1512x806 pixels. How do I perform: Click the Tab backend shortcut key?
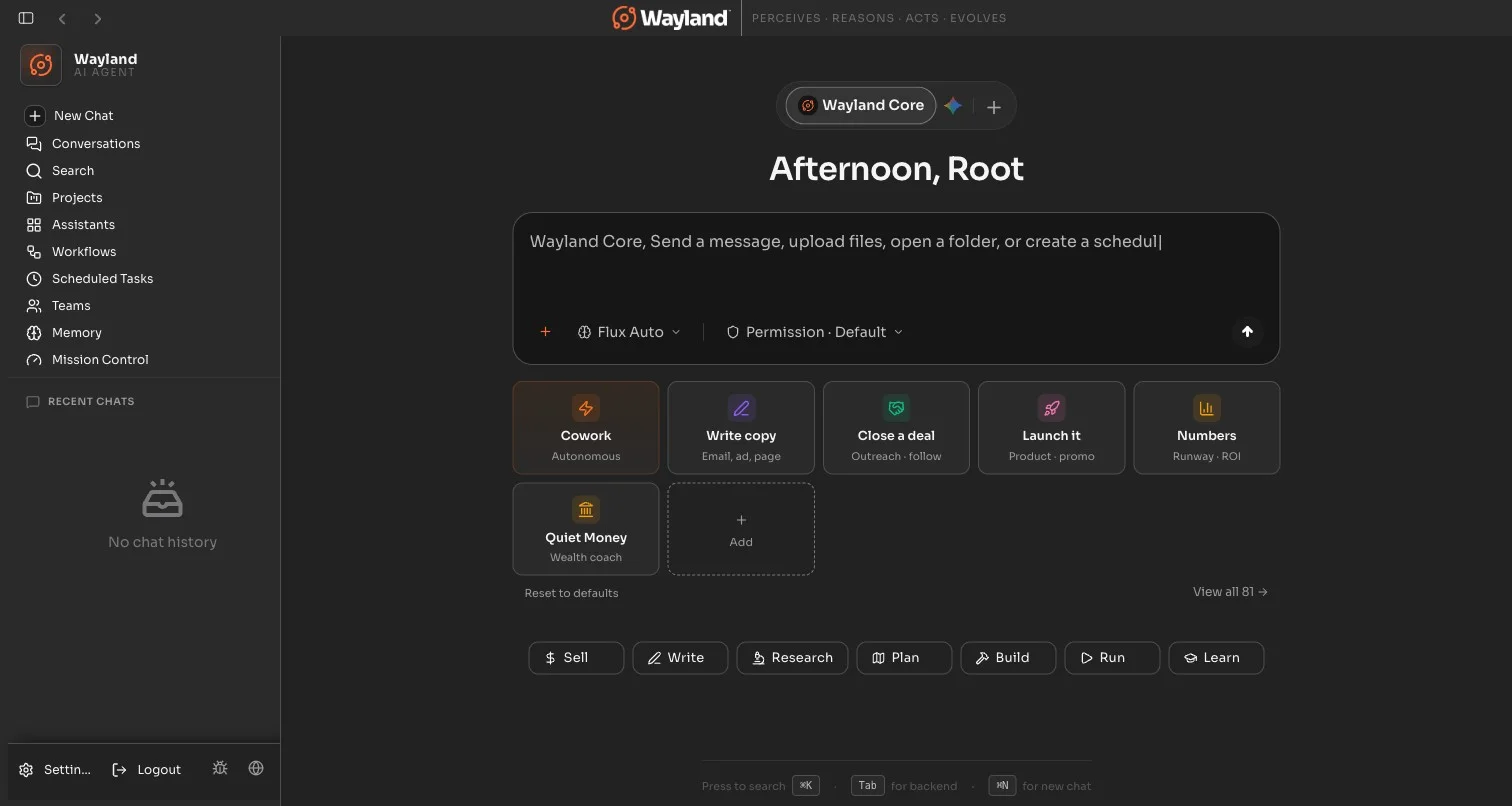[868, 786]
